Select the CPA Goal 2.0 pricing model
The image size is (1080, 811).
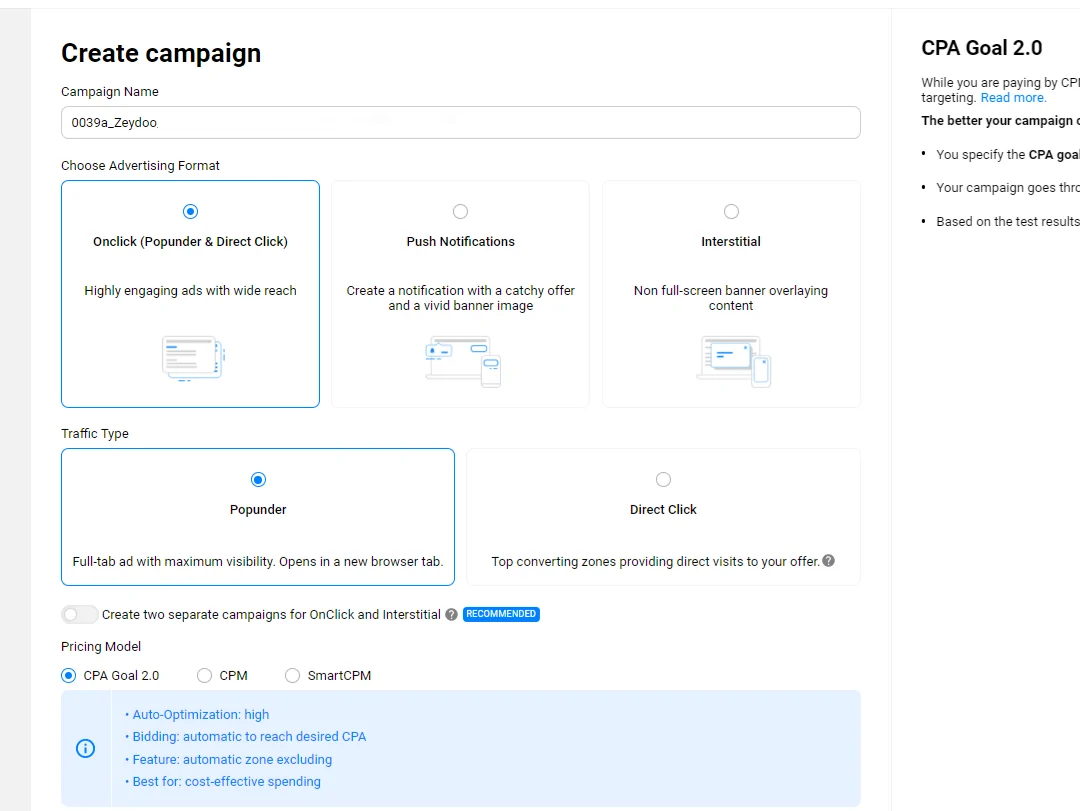tap(69, 675)
